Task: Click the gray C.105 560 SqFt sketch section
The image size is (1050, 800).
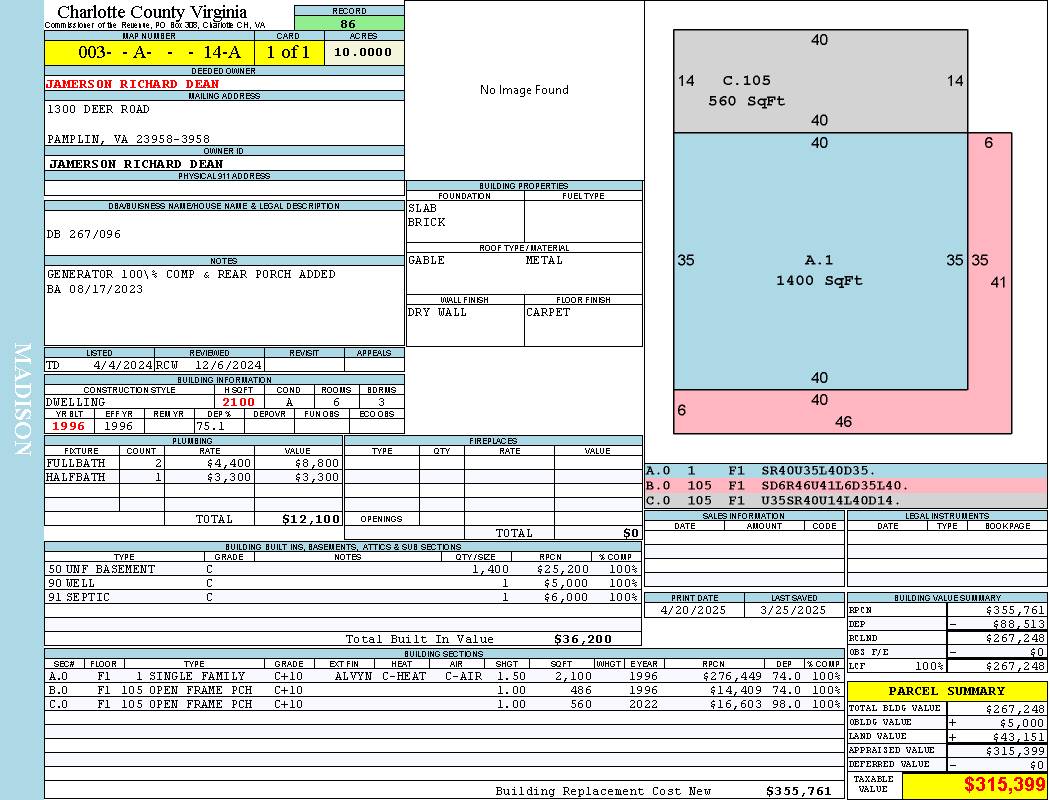Action: tap(820, 81)
